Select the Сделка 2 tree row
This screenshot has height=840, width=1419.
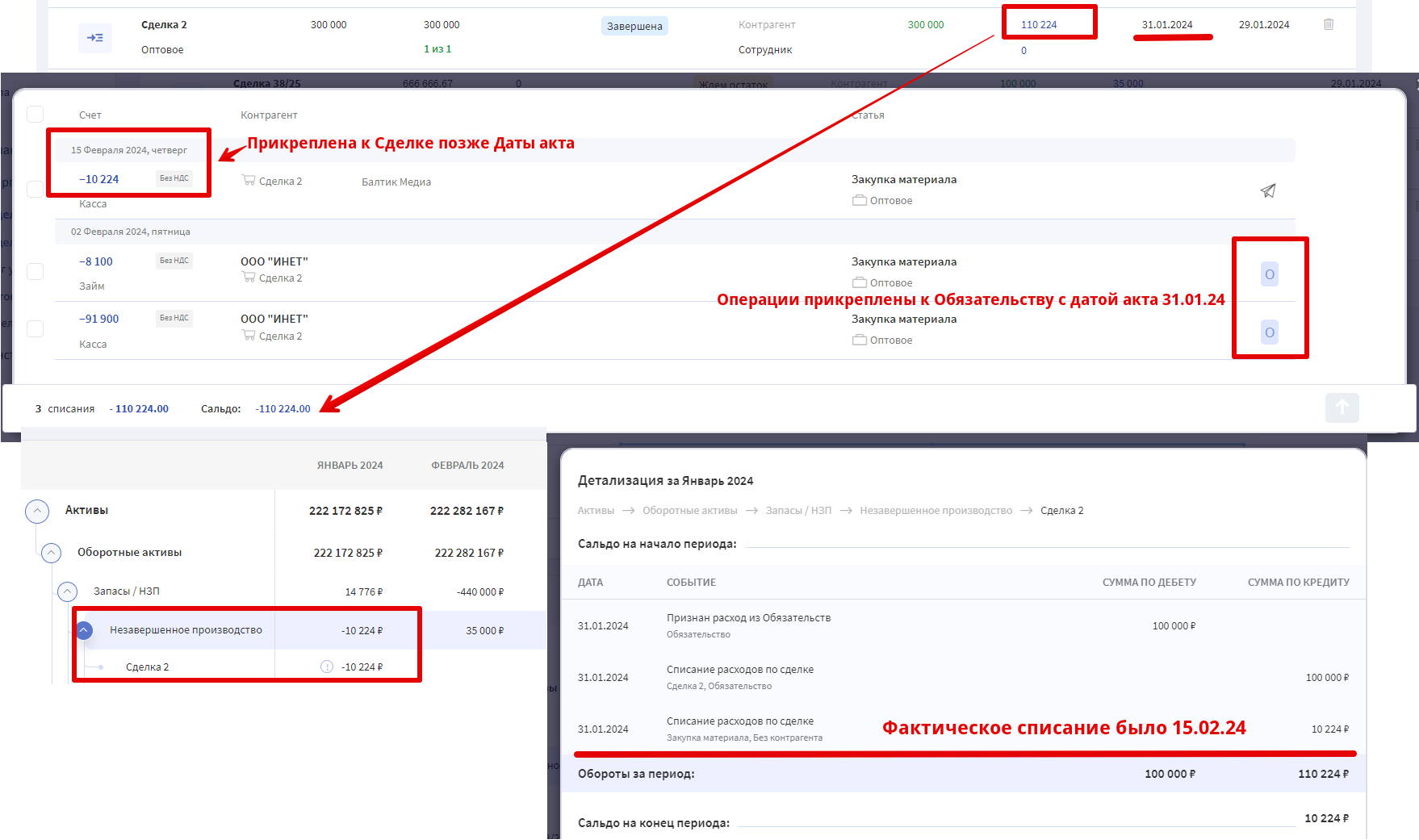pos(147,667)
